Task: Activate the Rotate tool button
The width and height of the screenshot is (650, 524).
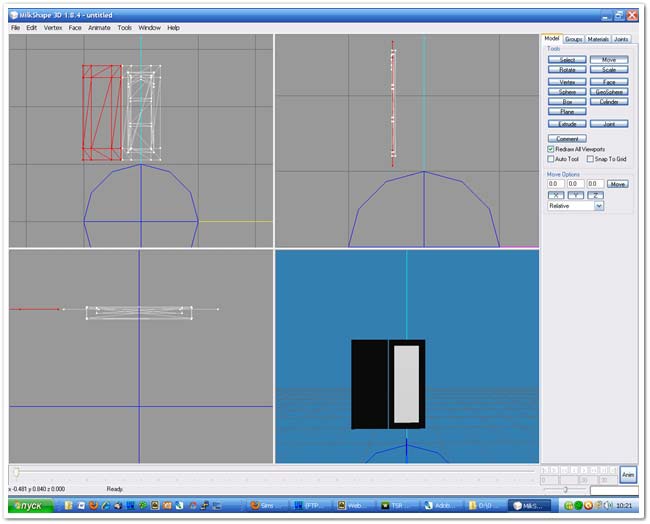Action: pos(567,69)
